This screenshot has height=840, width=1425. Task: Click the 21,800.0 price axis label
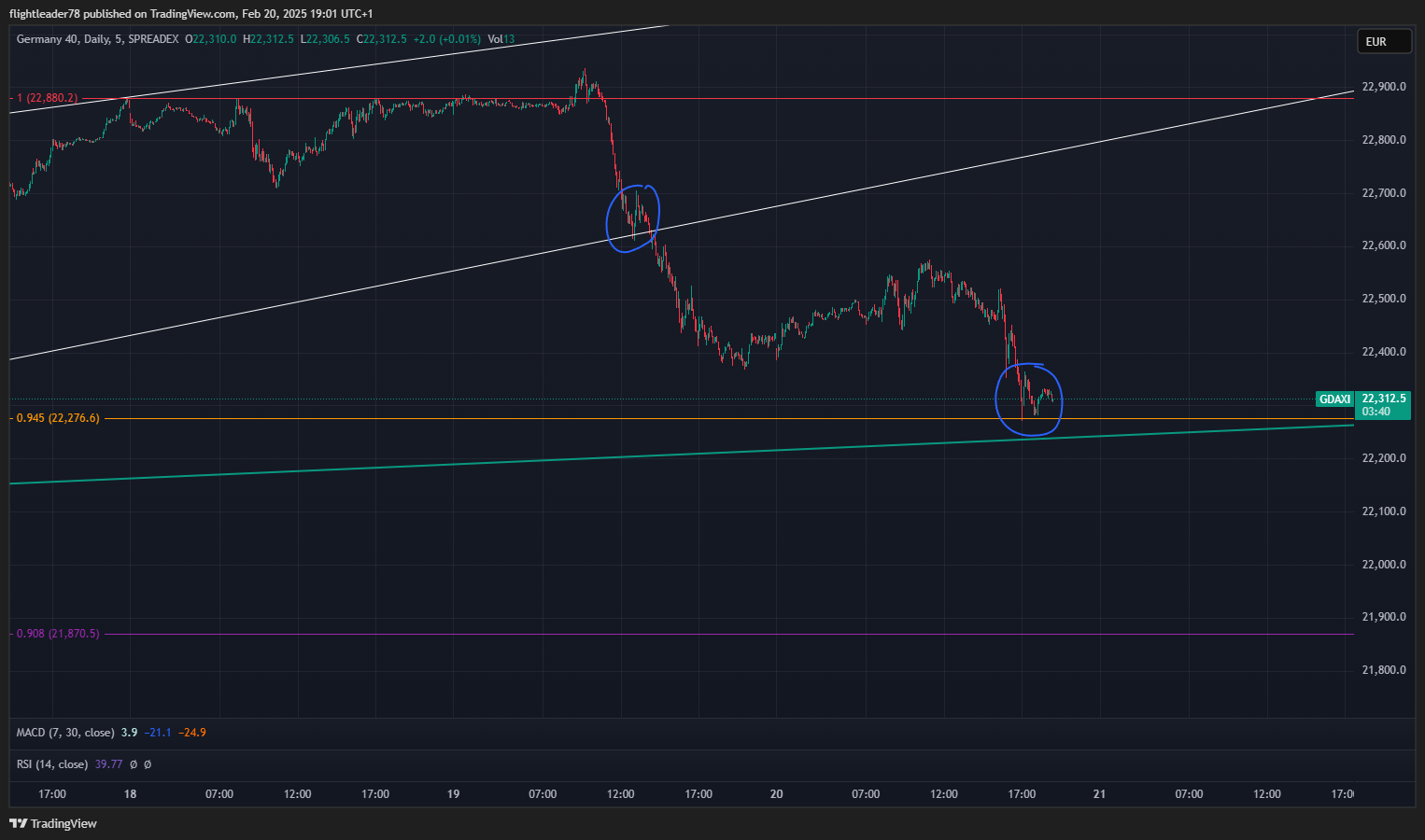click(x=1384, y=670)
